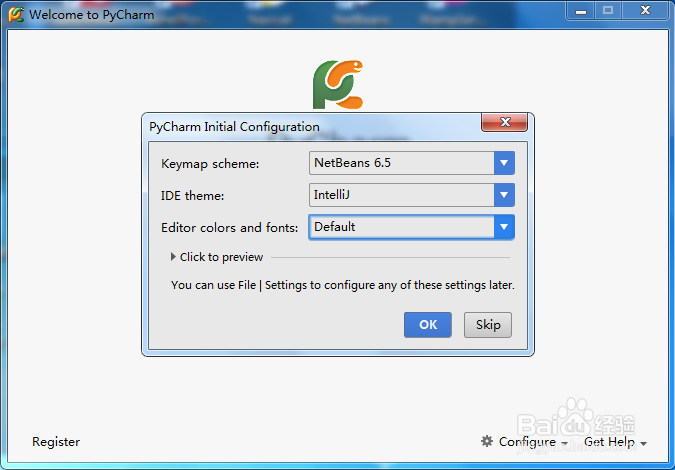This screenshot has height=470, width=675.
Task: Open the IDE theme dropdown
Action: pyautogui.click(x=412, y=195)
